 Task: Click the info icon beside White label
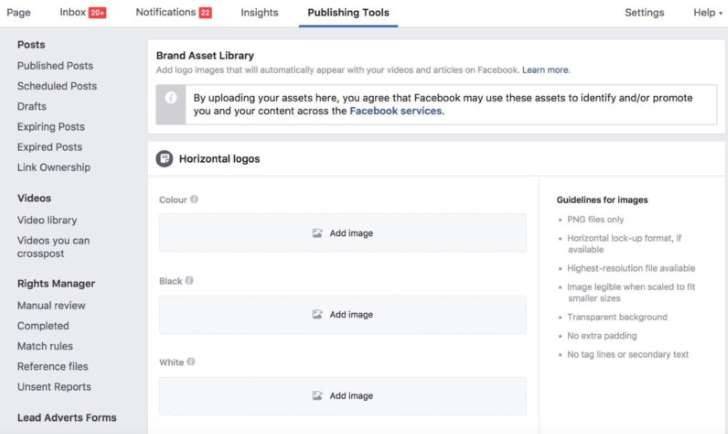tap(191, 362)
